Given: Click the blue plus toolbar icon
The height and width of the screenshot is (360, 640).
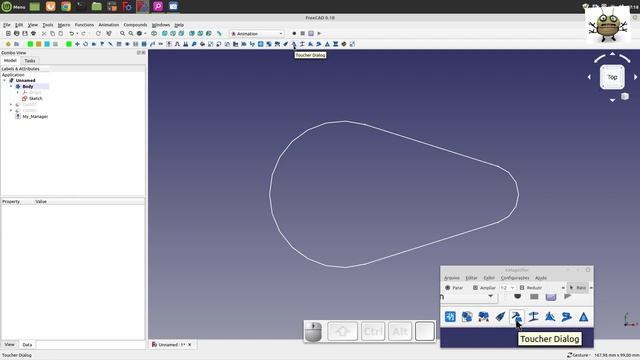Looking at the screenshot, I should coord(77,44).
